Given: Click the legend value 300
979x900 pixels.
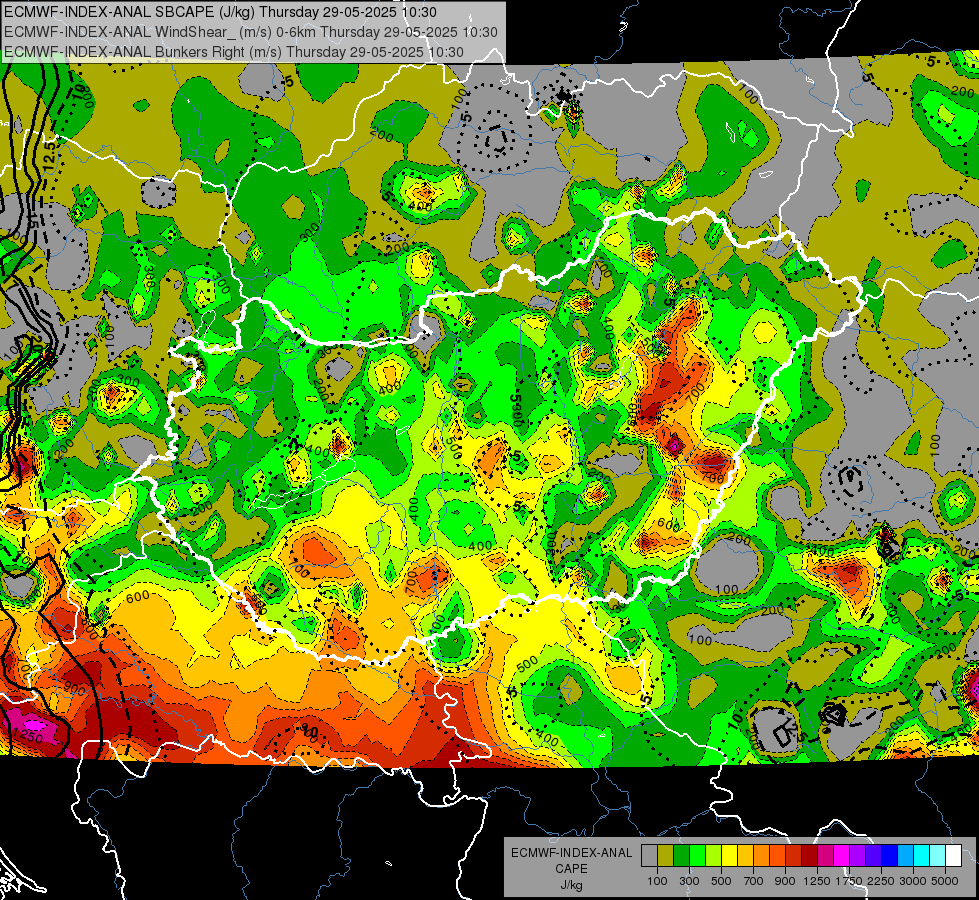Looking at the screenshot, I should 689,881.
